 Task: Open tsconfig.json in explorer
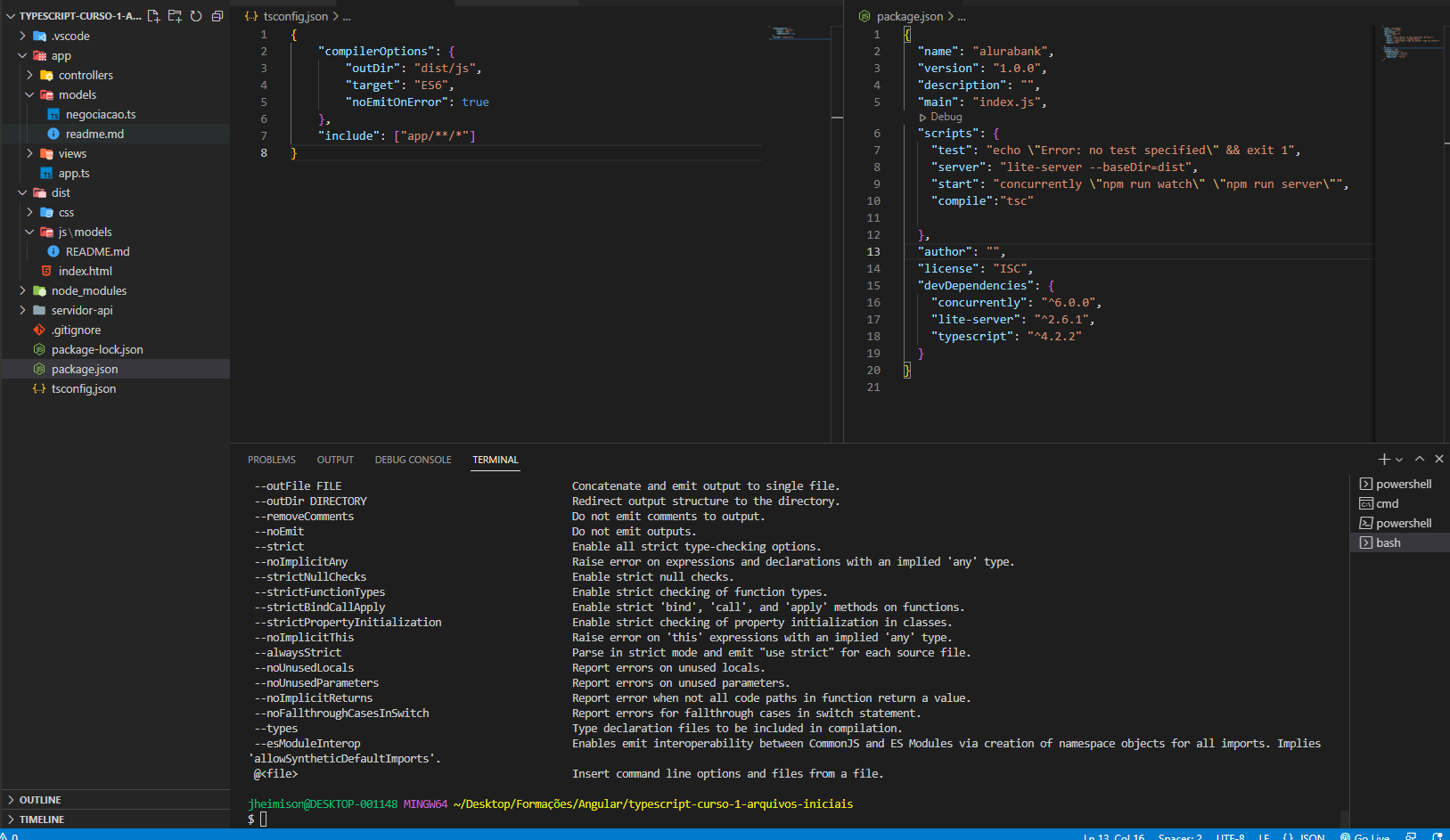coord(115,388)
